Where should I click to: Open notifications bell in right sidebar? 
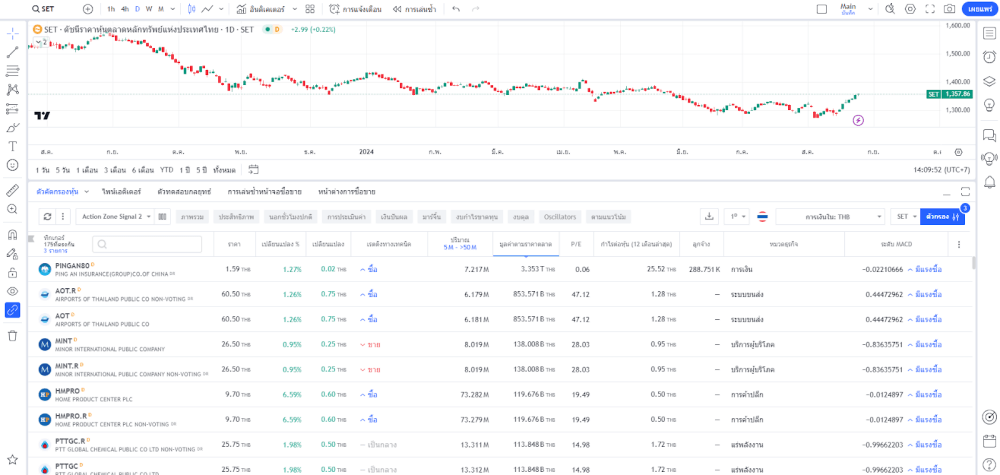(989, 182)
